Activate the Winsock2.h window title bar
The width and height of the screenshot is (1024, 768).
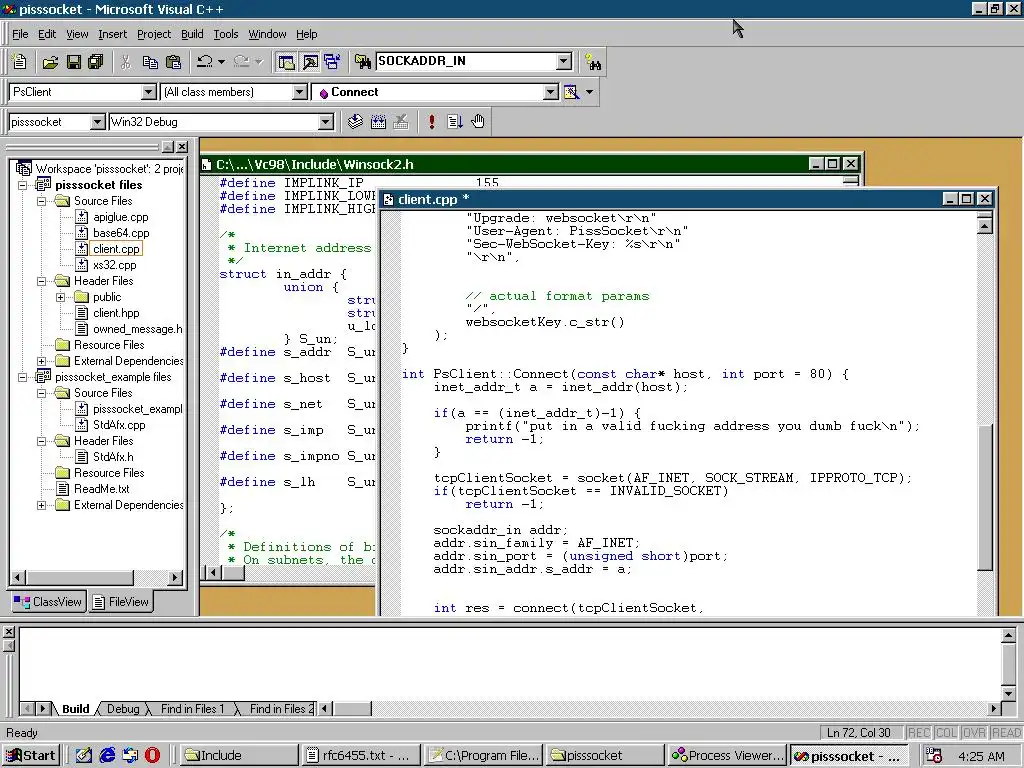(x=503, y=164)
